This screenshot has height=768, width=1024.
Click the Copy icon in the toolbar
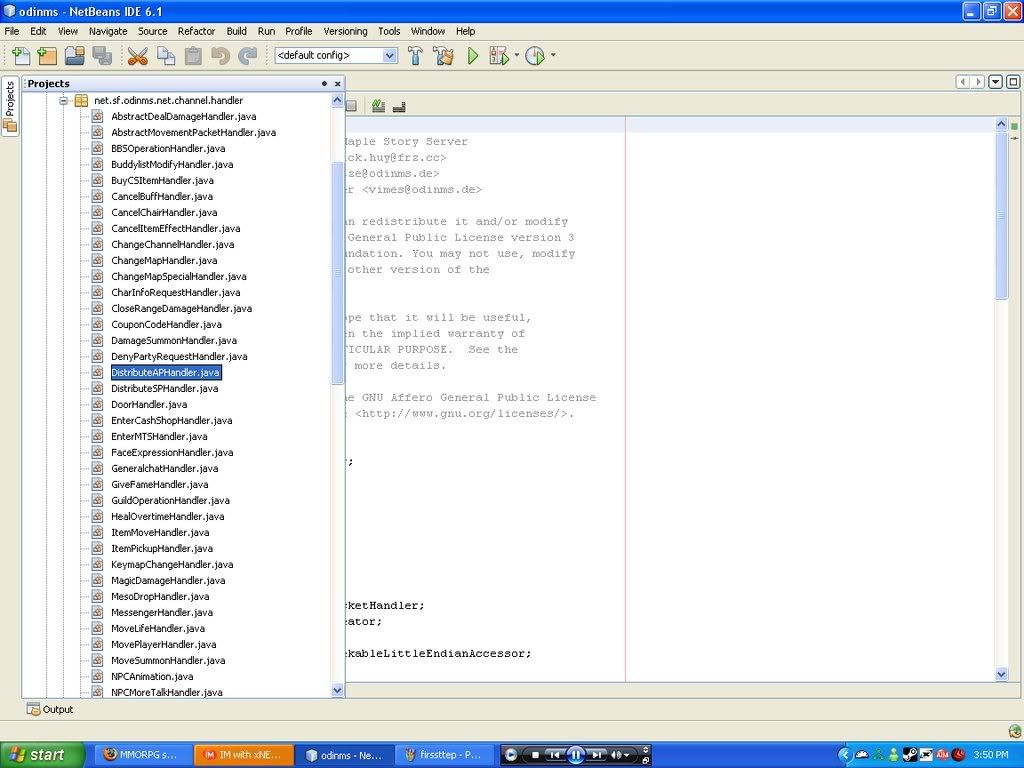click(x=165, y=56)
